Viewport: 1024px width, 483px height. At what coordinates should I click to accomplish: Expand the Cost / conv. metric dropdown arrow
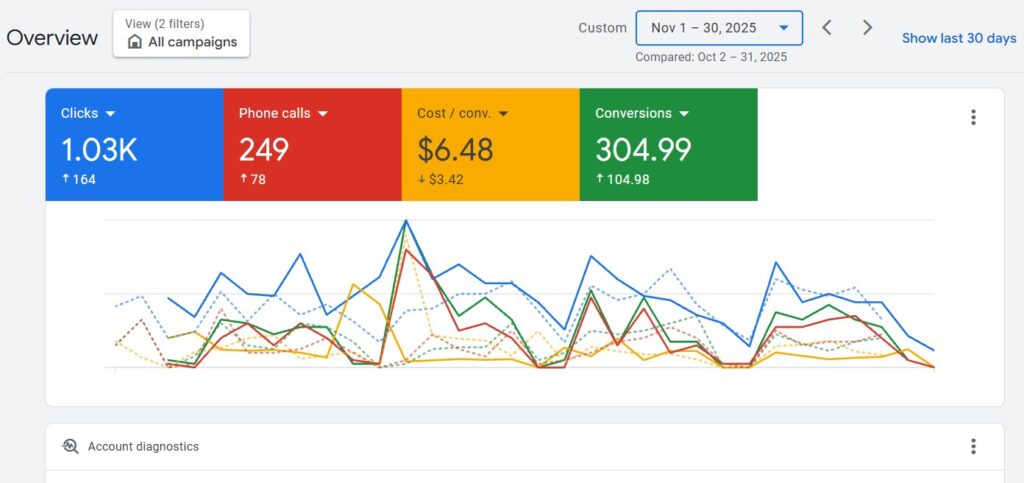point(503,114)
